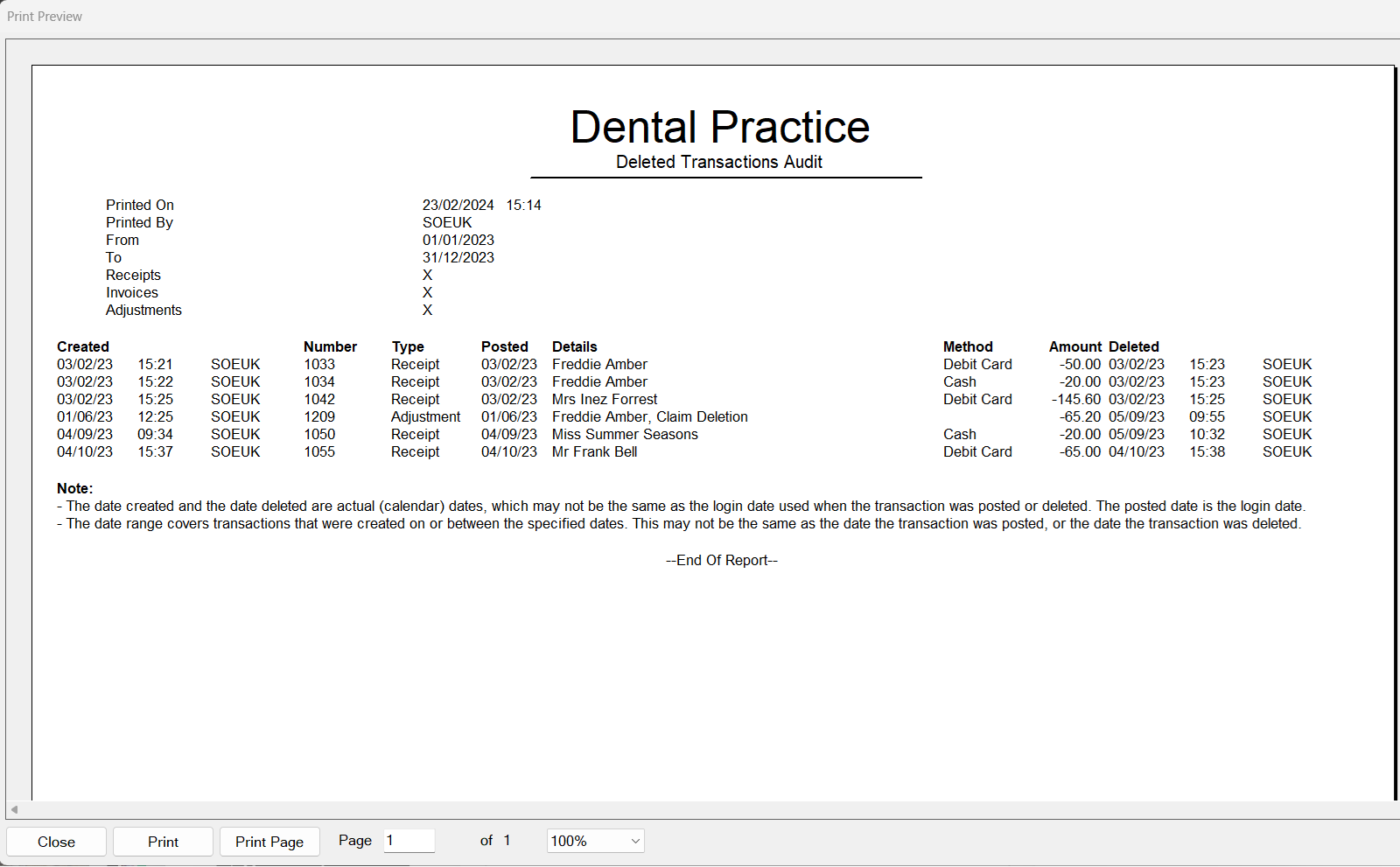Viewport: 1400px width, 867px height.
Task: Click the Invoices label
Action: (132, 292)
